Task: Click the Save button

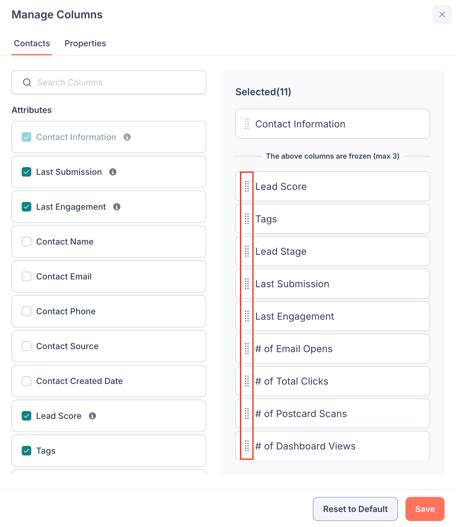Action: [425, 509]
